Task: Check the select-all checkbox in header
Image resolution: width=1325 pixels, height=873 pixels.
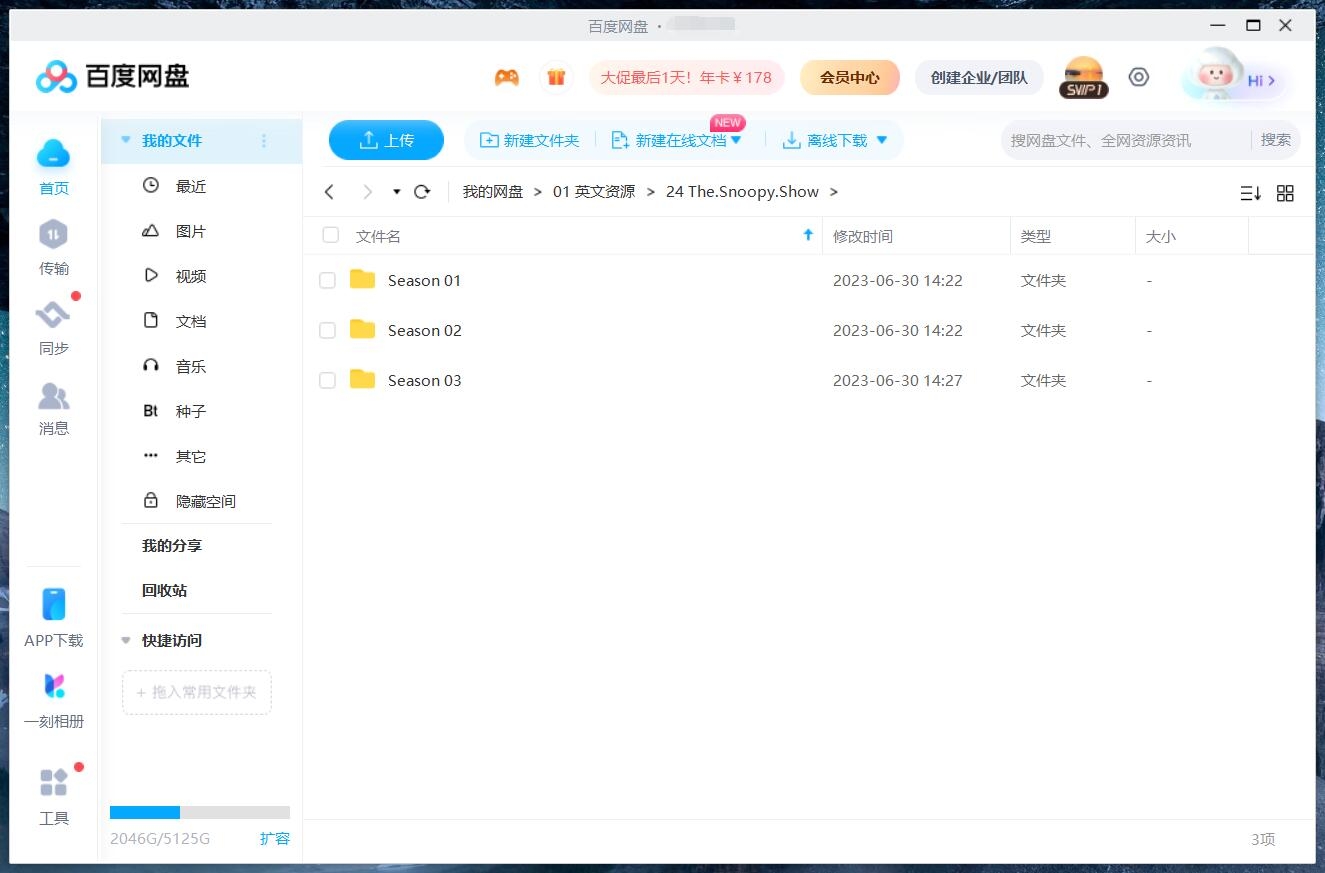Action: tap(330, 235)
